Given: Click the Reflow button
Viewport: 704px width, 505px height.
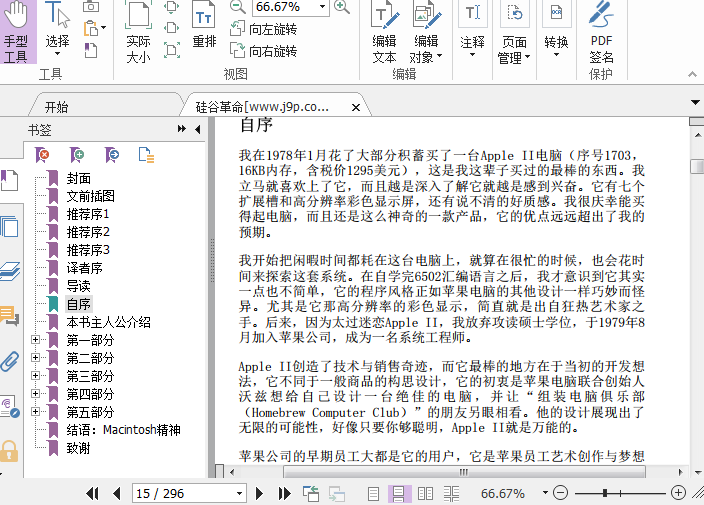Looking at the screenshot, I should point(204,25).
